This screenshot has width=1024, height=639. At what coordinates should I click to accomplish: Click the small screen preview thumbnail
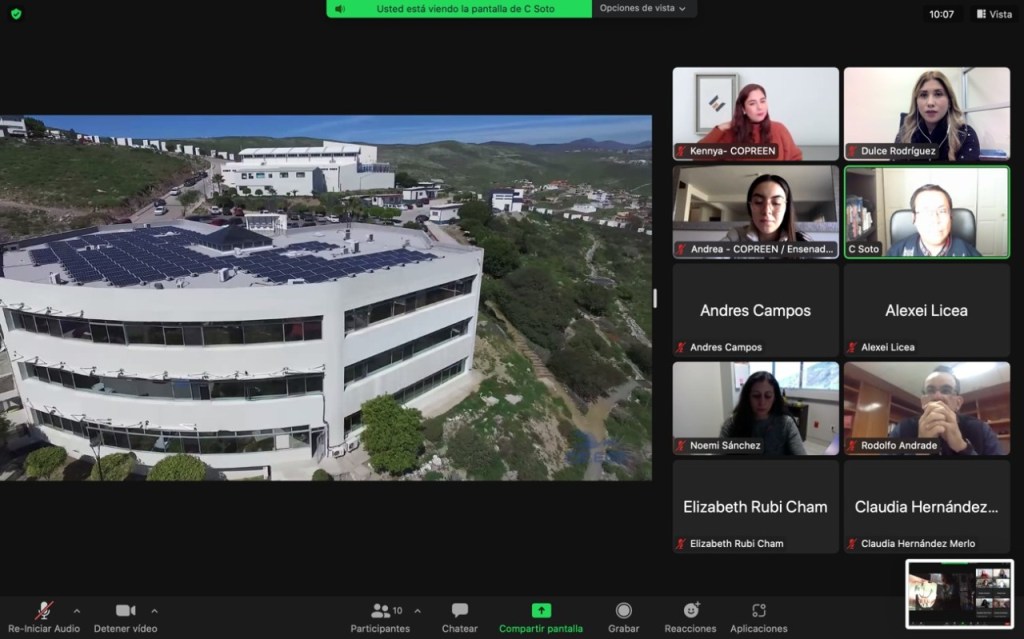[959, 593]
